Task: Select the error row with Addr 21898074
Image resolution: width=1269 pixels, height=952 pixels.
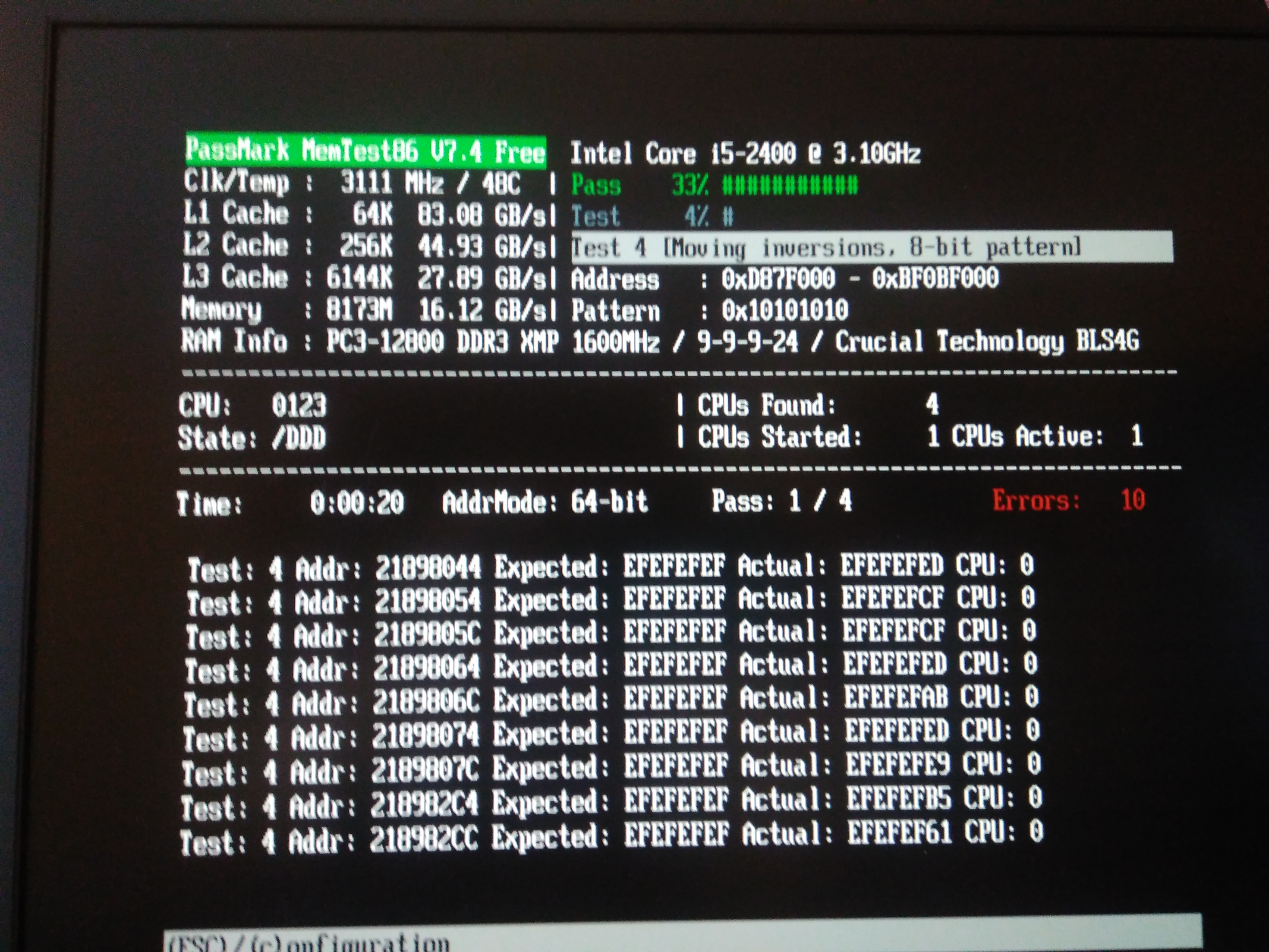Action: pyautogui.click(x=611, y=734)
